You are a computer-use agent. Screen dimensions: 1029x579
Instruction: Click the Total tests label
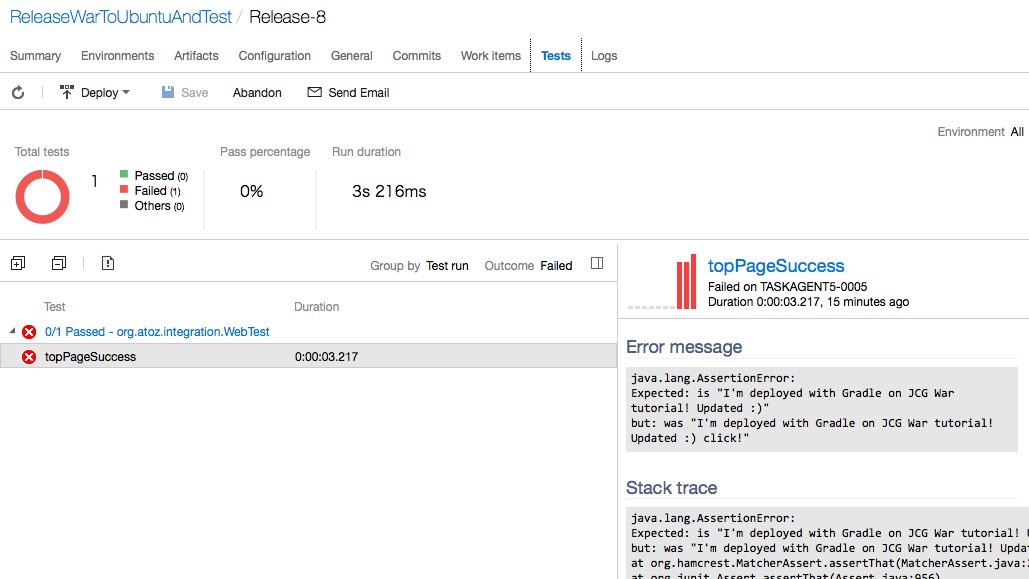pos(42,152)
